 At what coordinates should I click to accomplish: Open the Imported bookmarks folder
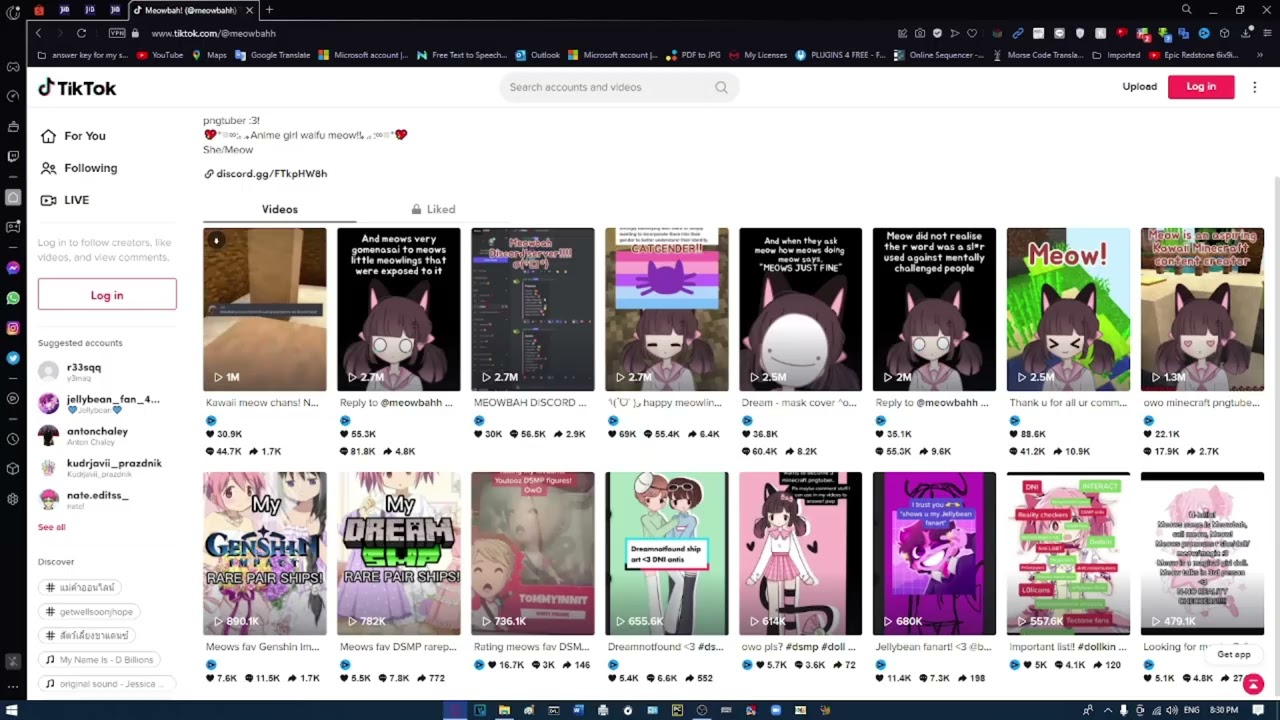click(x=1116, y=55)
